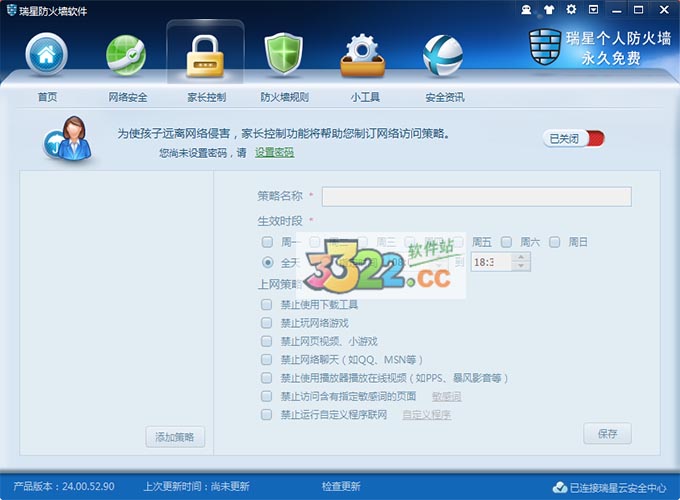Open the security news globe icon
Viewport: 680px width, 500px height.
click(443, 56)
